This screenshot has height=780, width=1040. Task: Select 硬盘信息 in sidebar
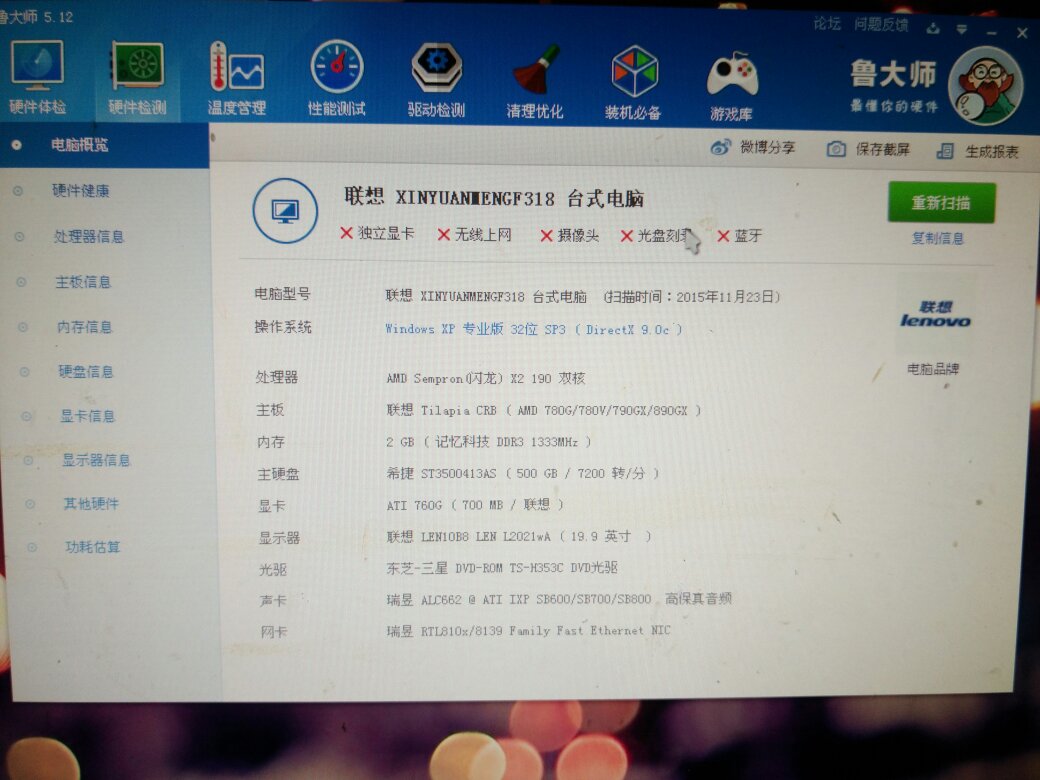86,371
